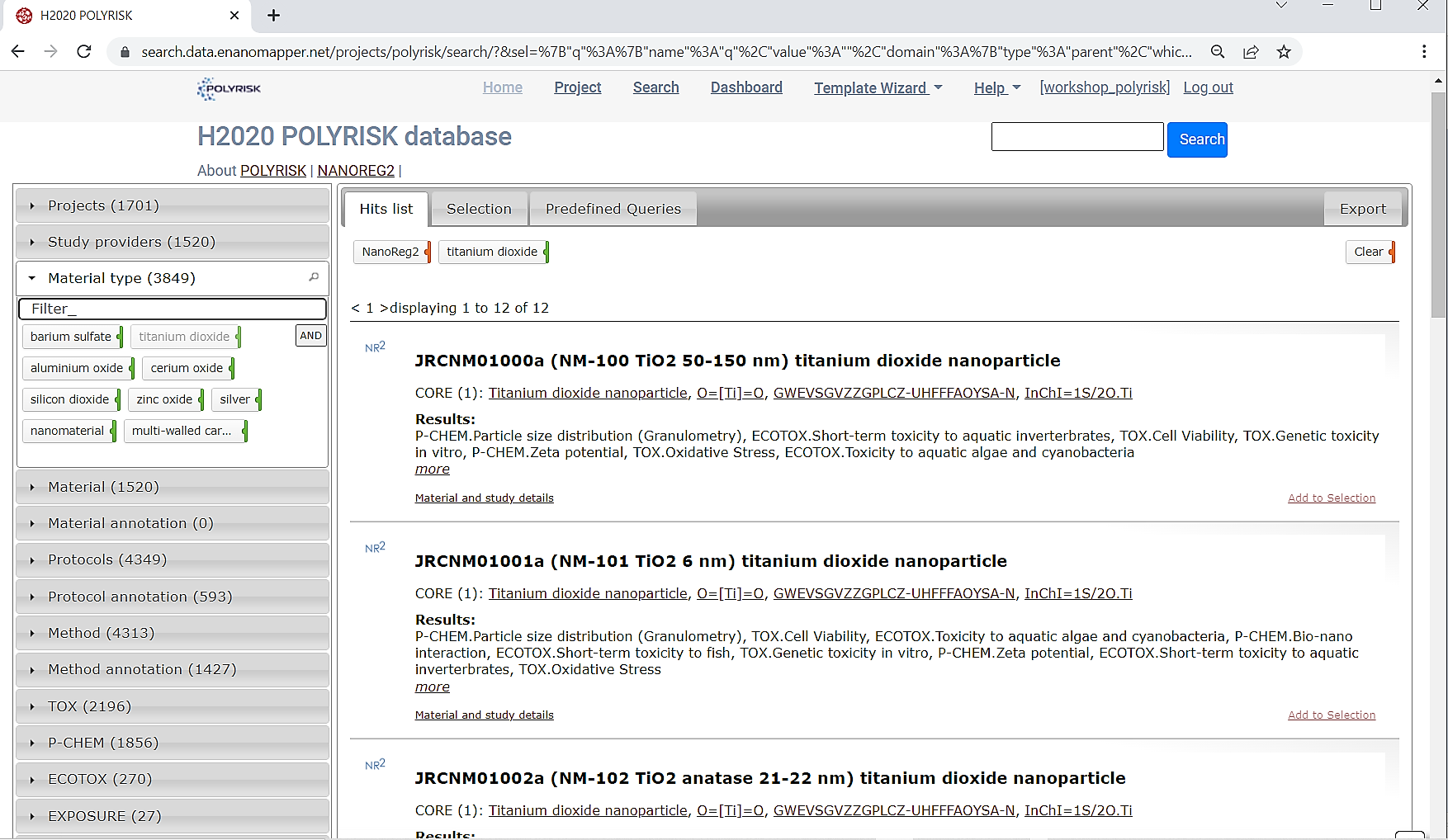Add JRCNM01000a to selection link

(x=1331, y=498)
